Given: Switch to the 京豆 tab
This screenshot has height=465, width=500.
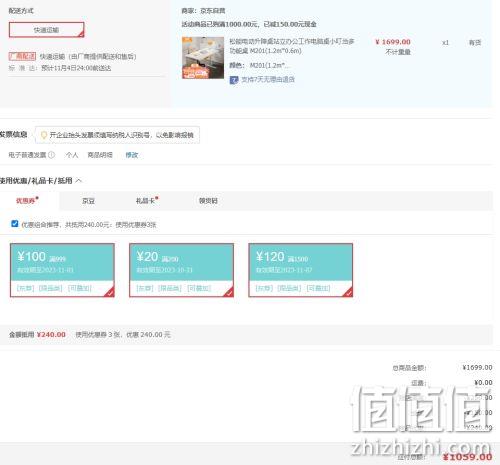Looking at the screenshot, I should pos(88,201).
